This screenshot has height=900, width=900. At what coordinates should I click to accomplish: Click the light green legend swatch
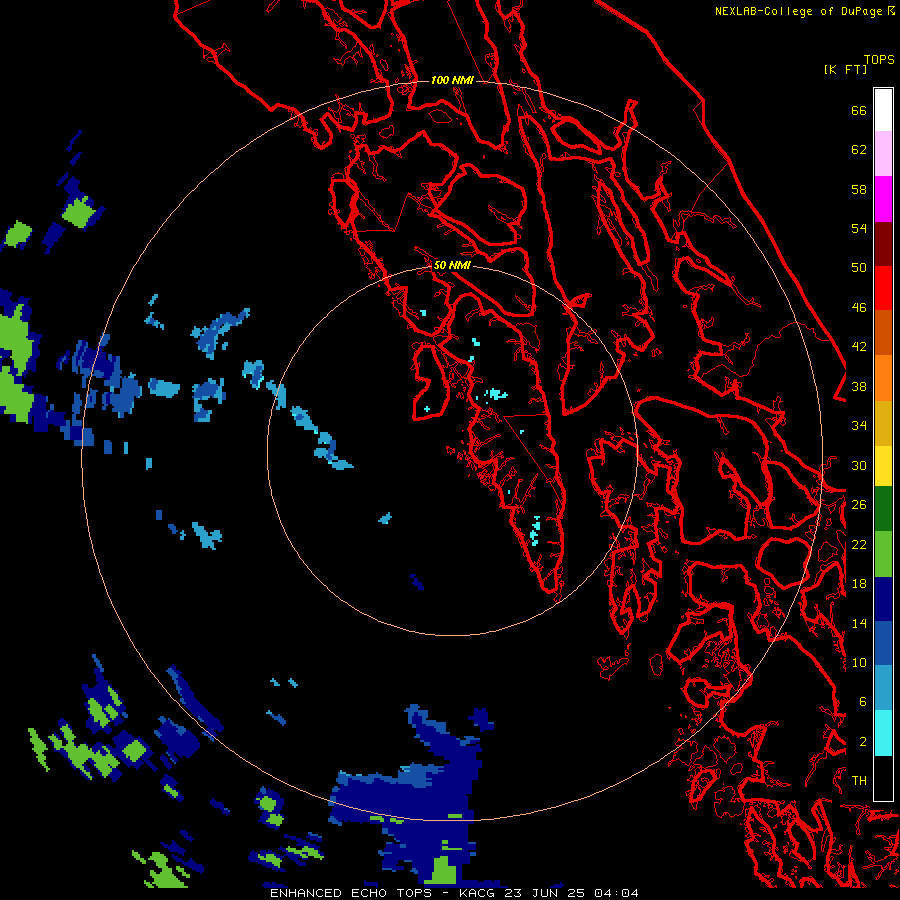coord(883,554)
